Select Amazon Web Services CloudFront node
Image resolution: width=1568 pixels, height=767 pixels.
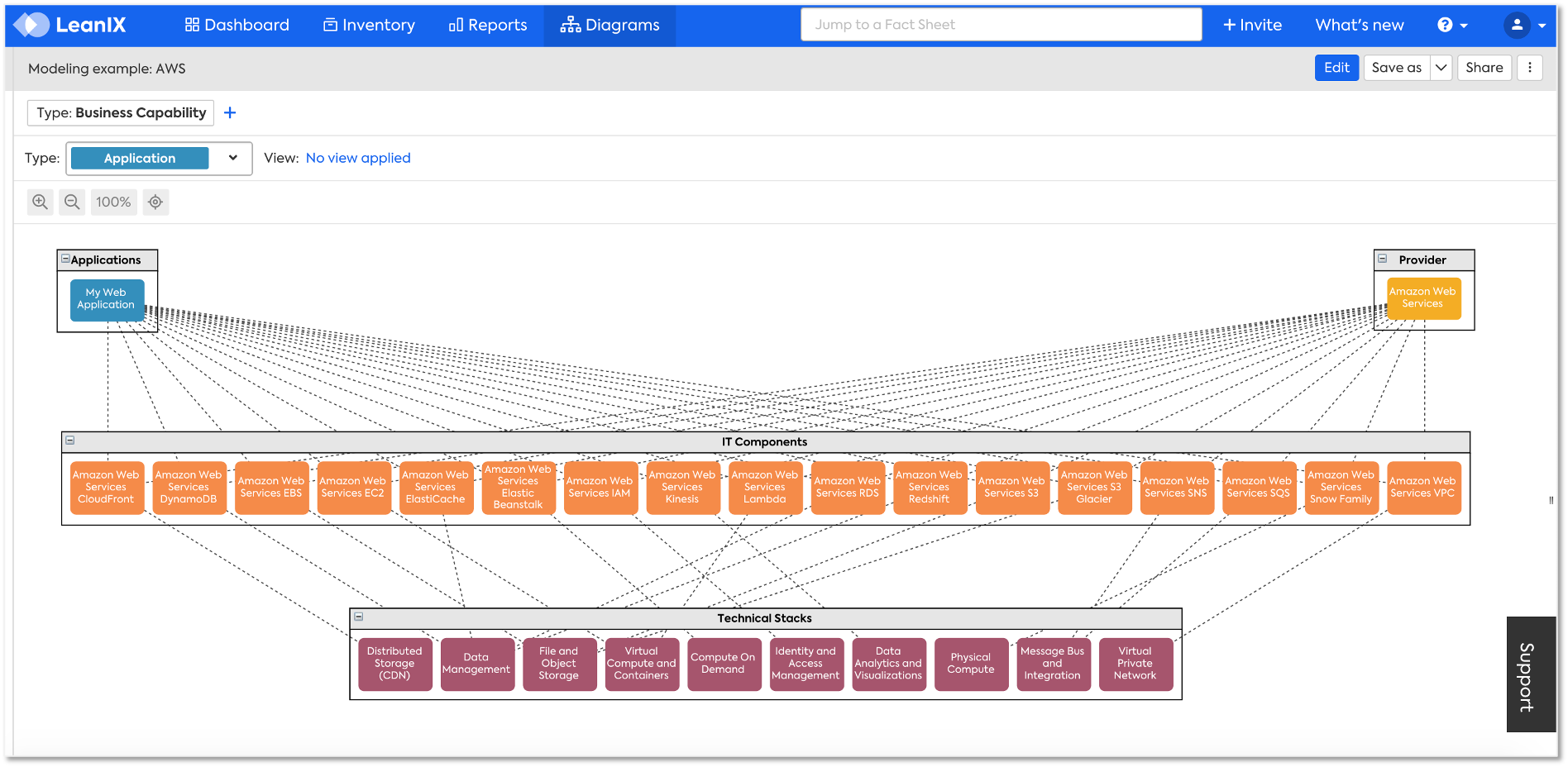[x=107, y=488]
